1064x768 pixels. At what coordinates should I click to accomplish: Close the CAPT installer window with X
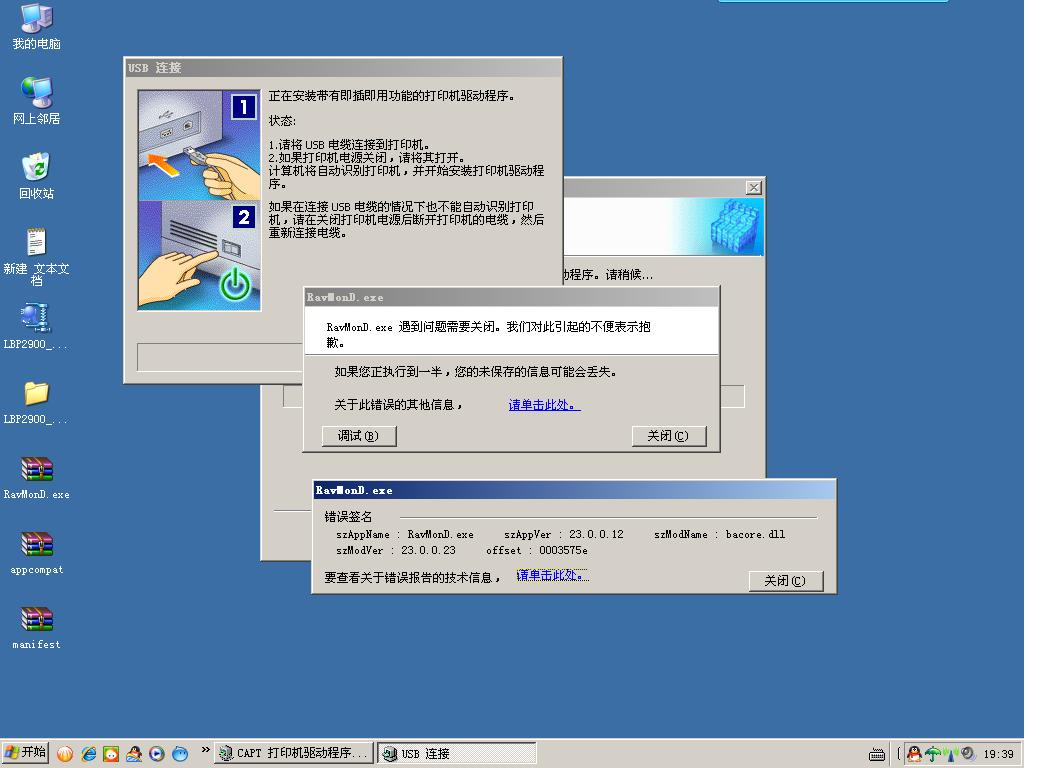click(753, 187)
